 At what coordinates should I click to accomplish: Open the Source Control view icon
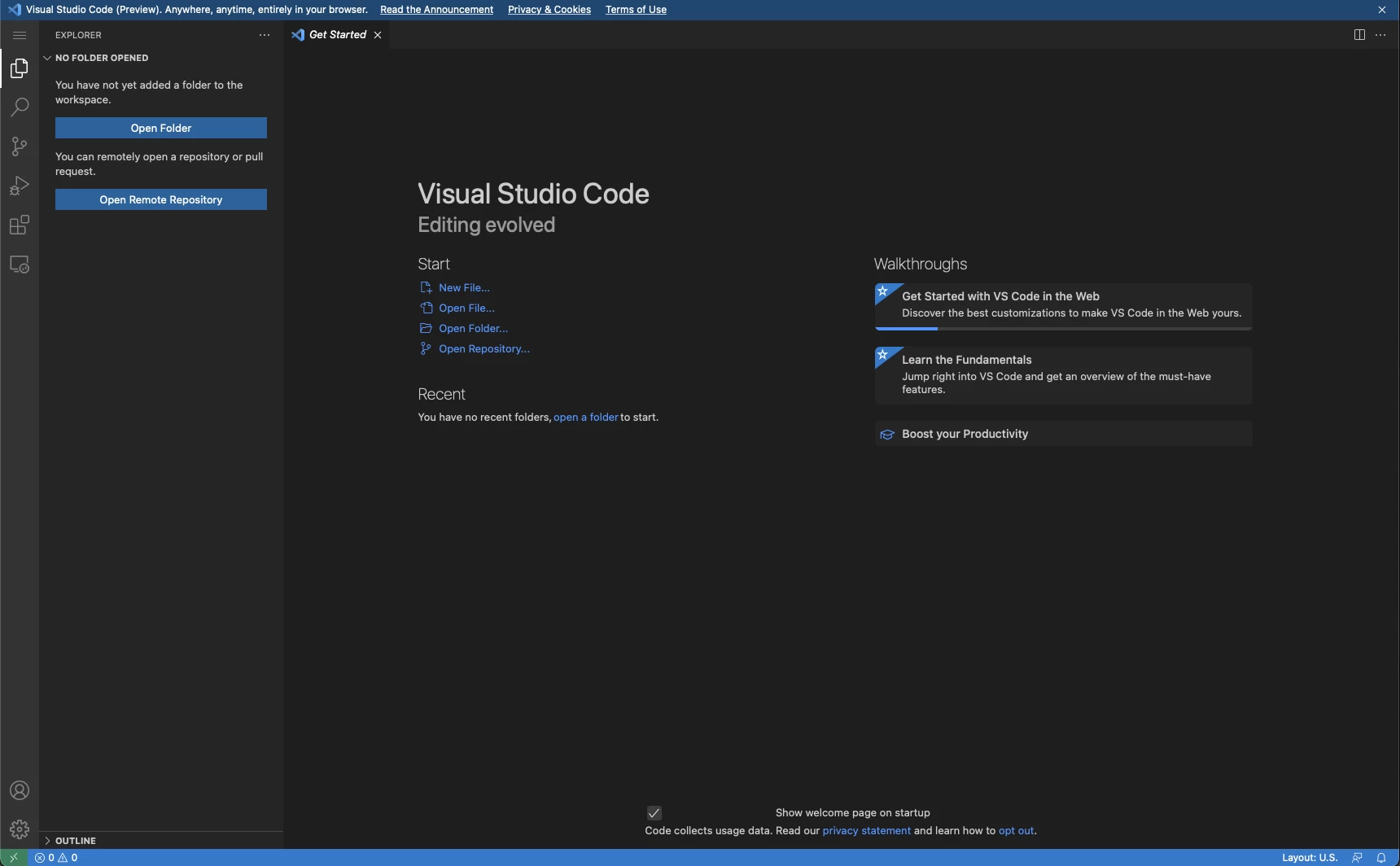point(20,147)
